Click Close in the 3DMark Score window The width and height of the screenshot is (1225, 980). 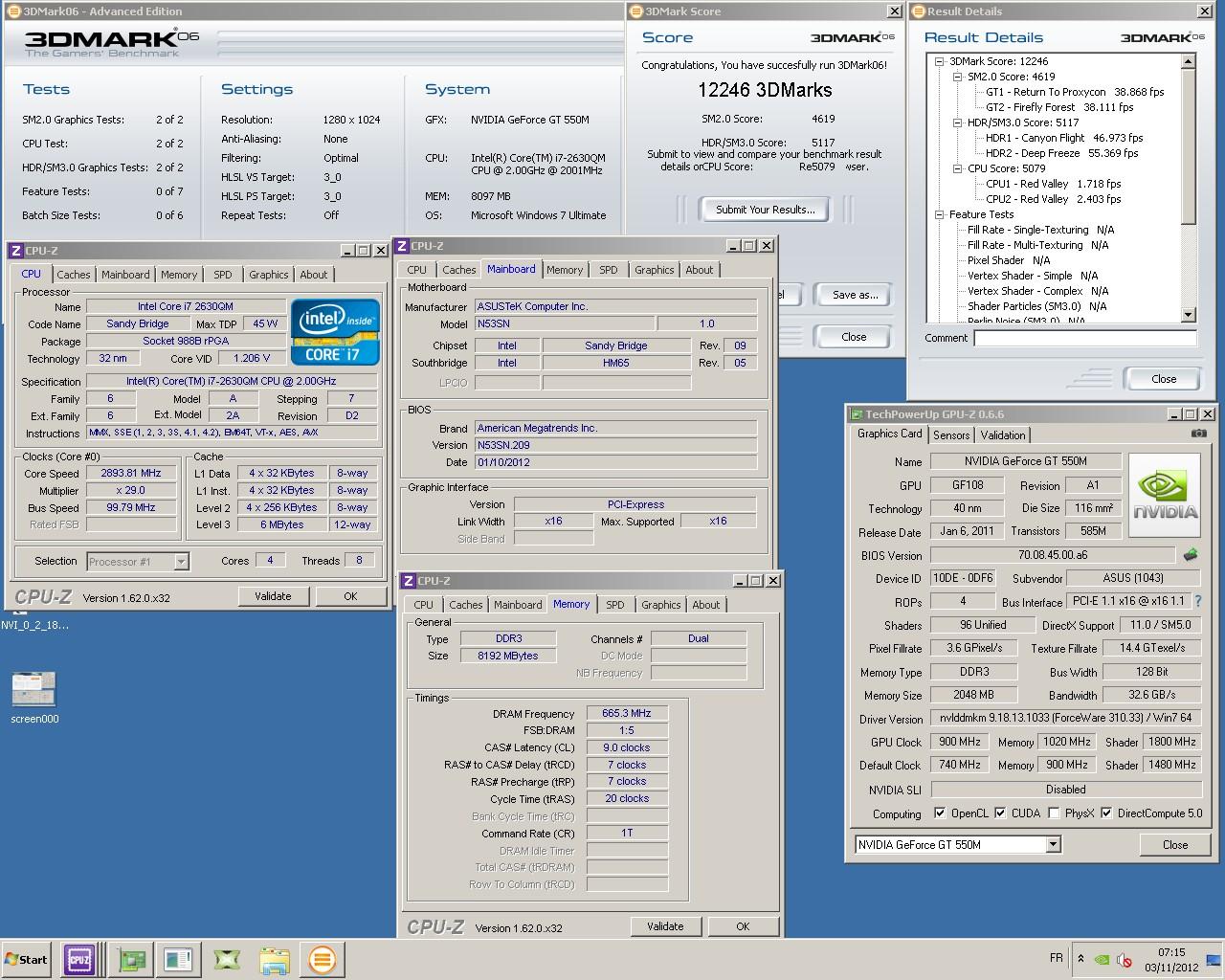point(854,337)
